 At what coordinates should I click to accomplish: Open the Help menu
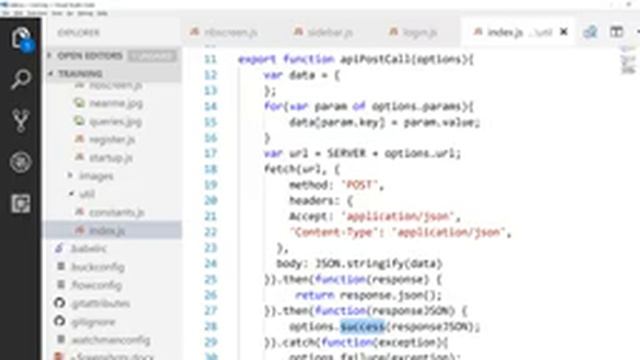102,13
